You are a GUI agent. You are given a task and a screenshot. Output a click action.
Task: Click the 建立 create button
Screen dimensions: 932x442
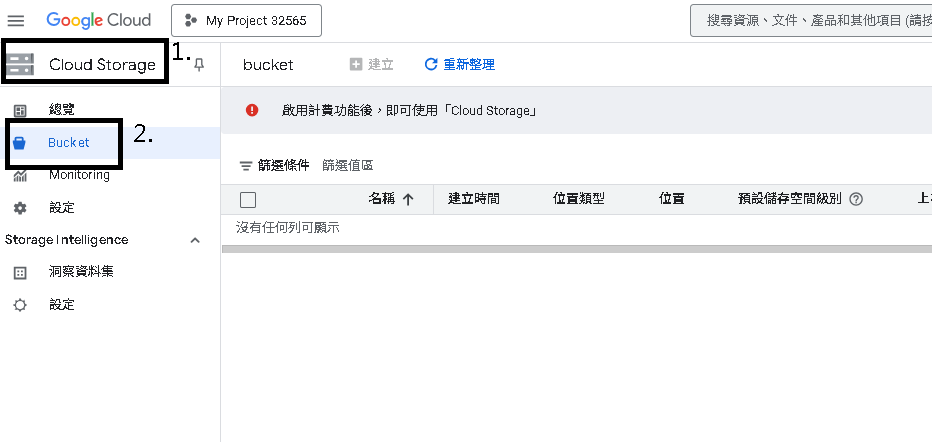(371, 64)
